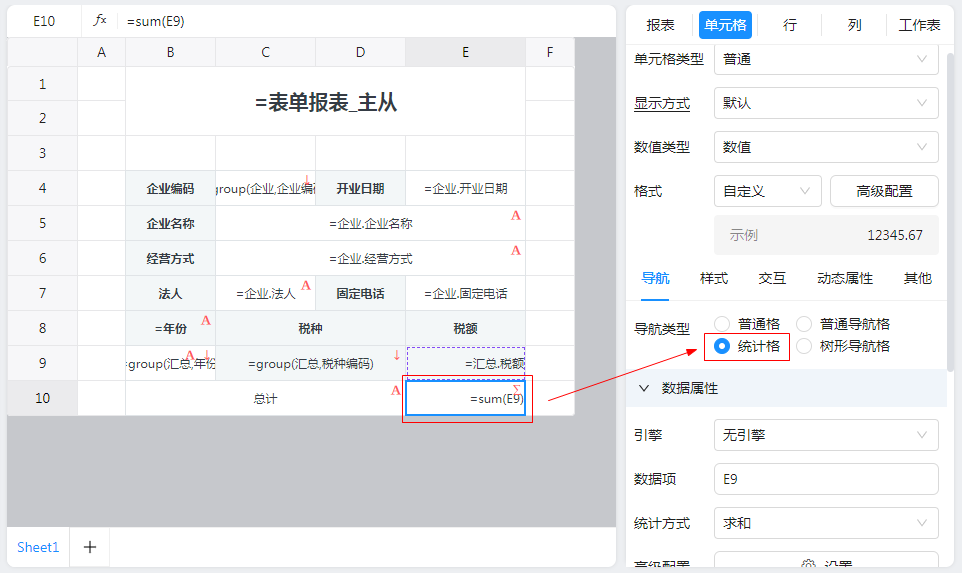This screenshot has width=962, height=573.
Task: Open the 动态属性 sub-tab
Action: point(845,278)
